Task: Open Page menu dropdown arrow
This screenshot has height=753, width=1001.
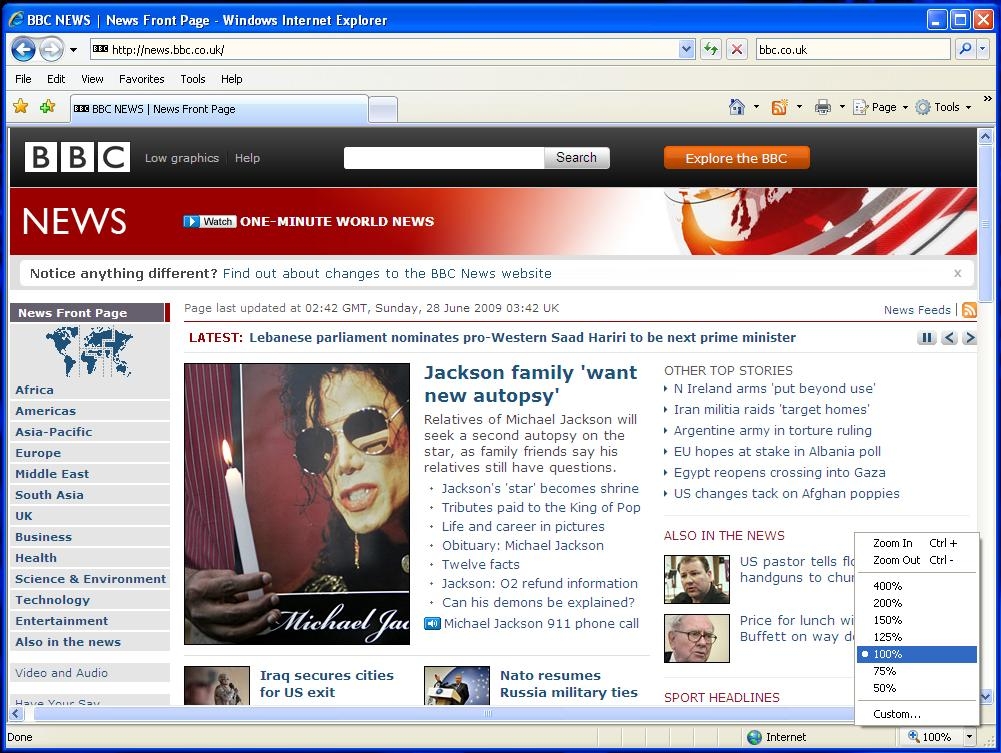Action: tap(905, 107)
